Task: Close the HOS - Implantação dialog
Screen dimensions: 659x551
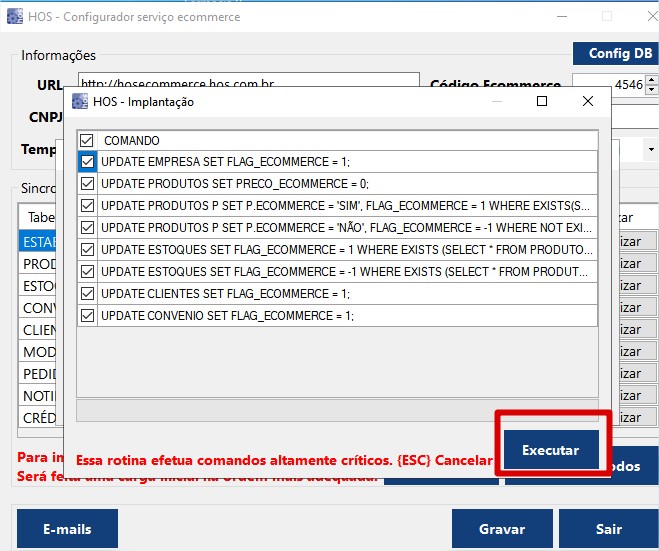Action: click(588, 101)
